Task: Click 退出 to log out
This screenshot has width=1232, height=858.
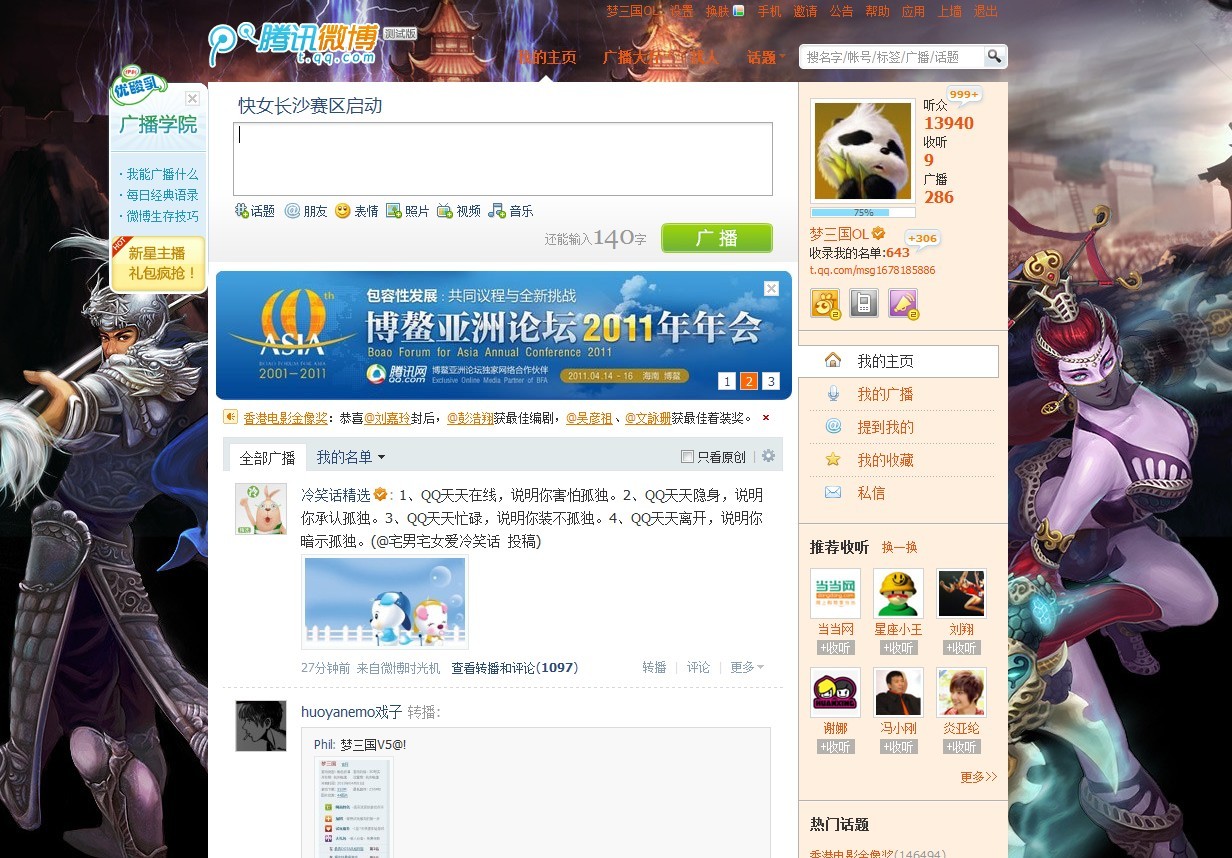Action: click(986, 11)
